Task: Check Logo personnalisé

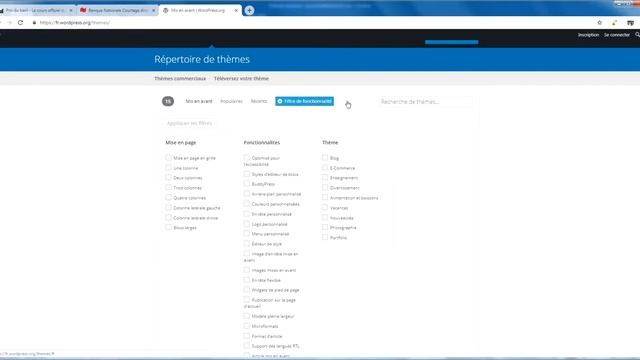Action: [x=247, y=224]
